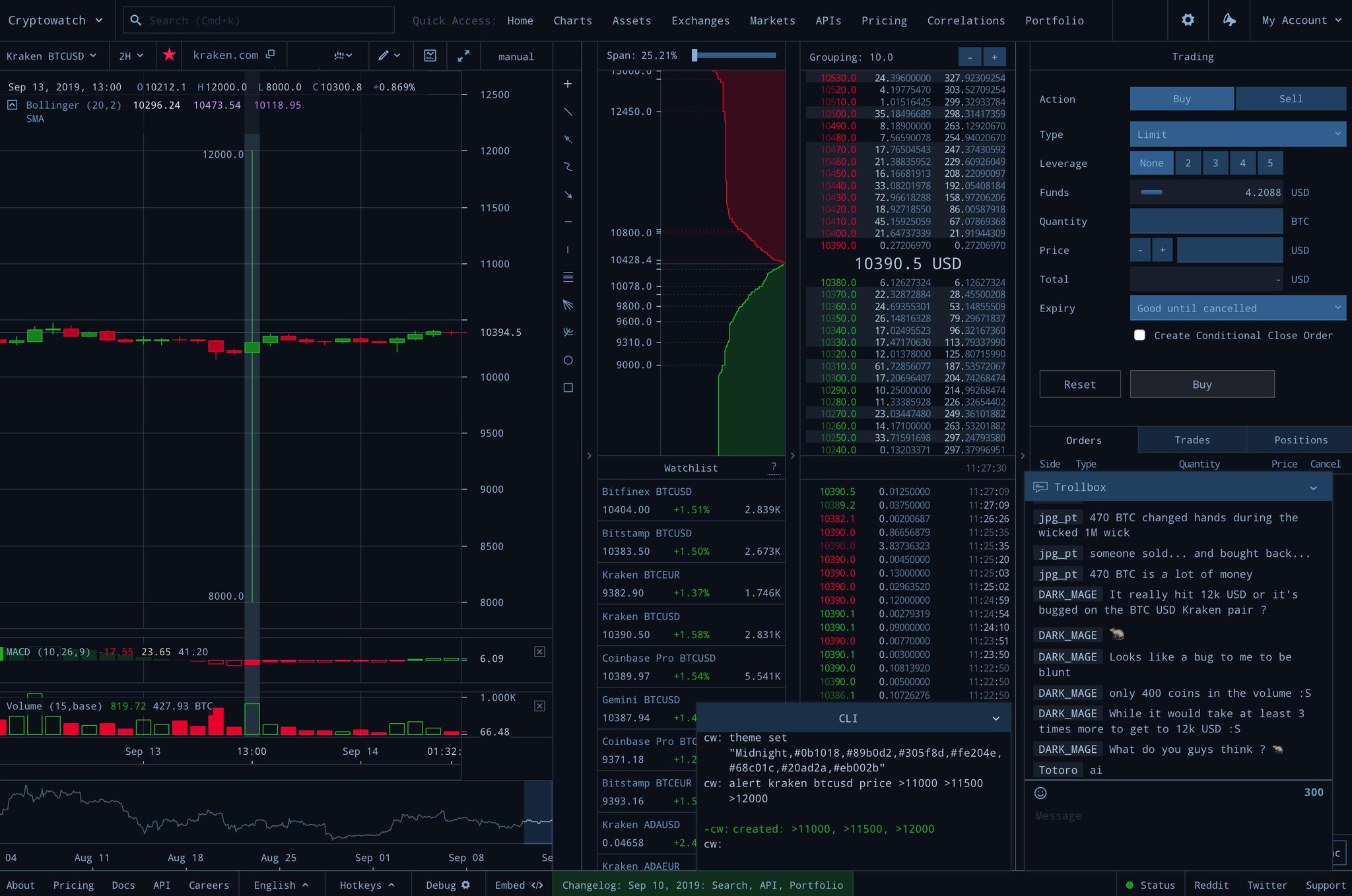1352x896 pixels.
Task: Open the settings gear icon
Action: coord(1188,20)
